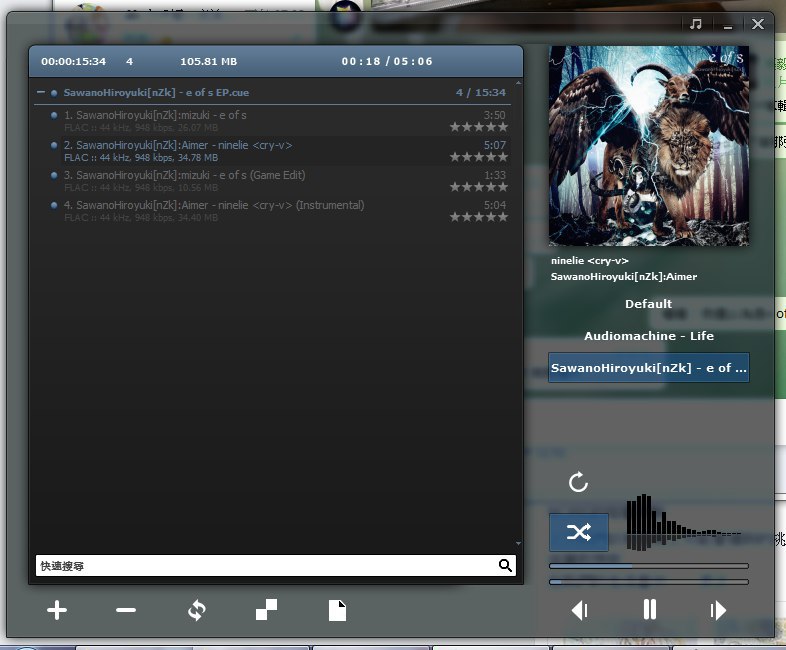Click the ninelie <cry-v> now-playing title
The height and width of the screenshot is (650, 786).
click(590, 261)
